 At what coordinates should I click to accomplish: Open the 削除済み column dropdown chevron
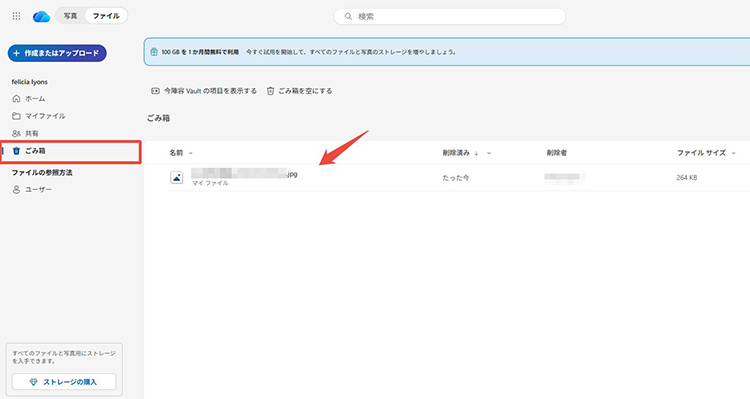pos(489,153)
